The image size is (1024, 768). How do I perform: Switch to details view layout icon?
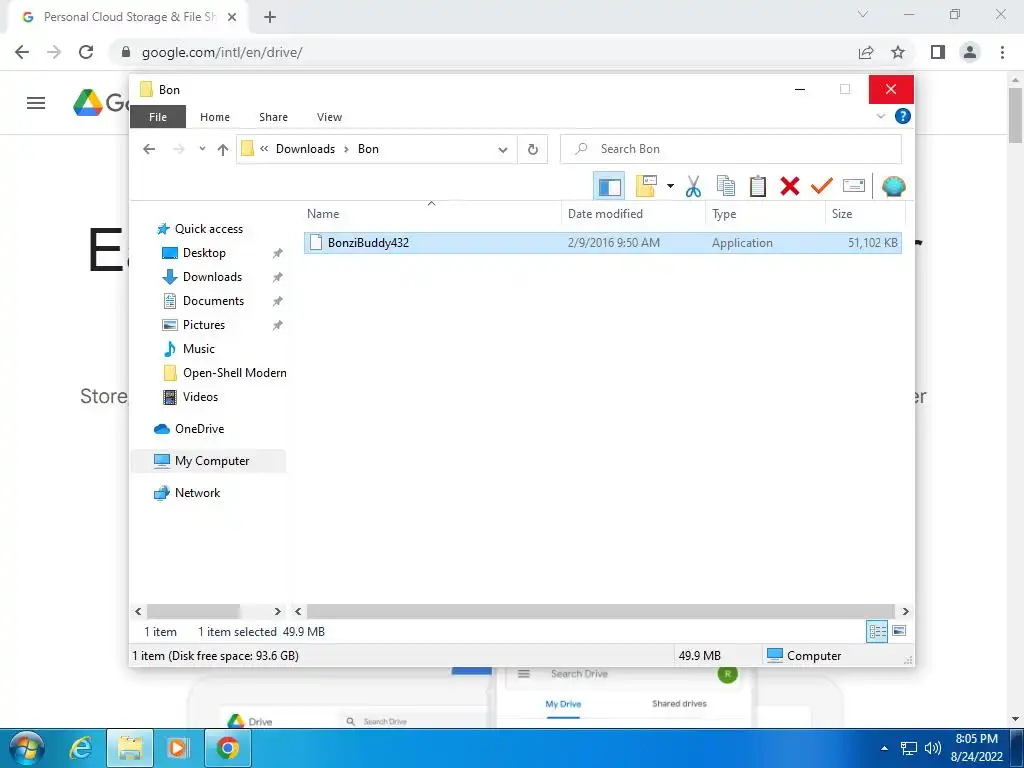877,632
